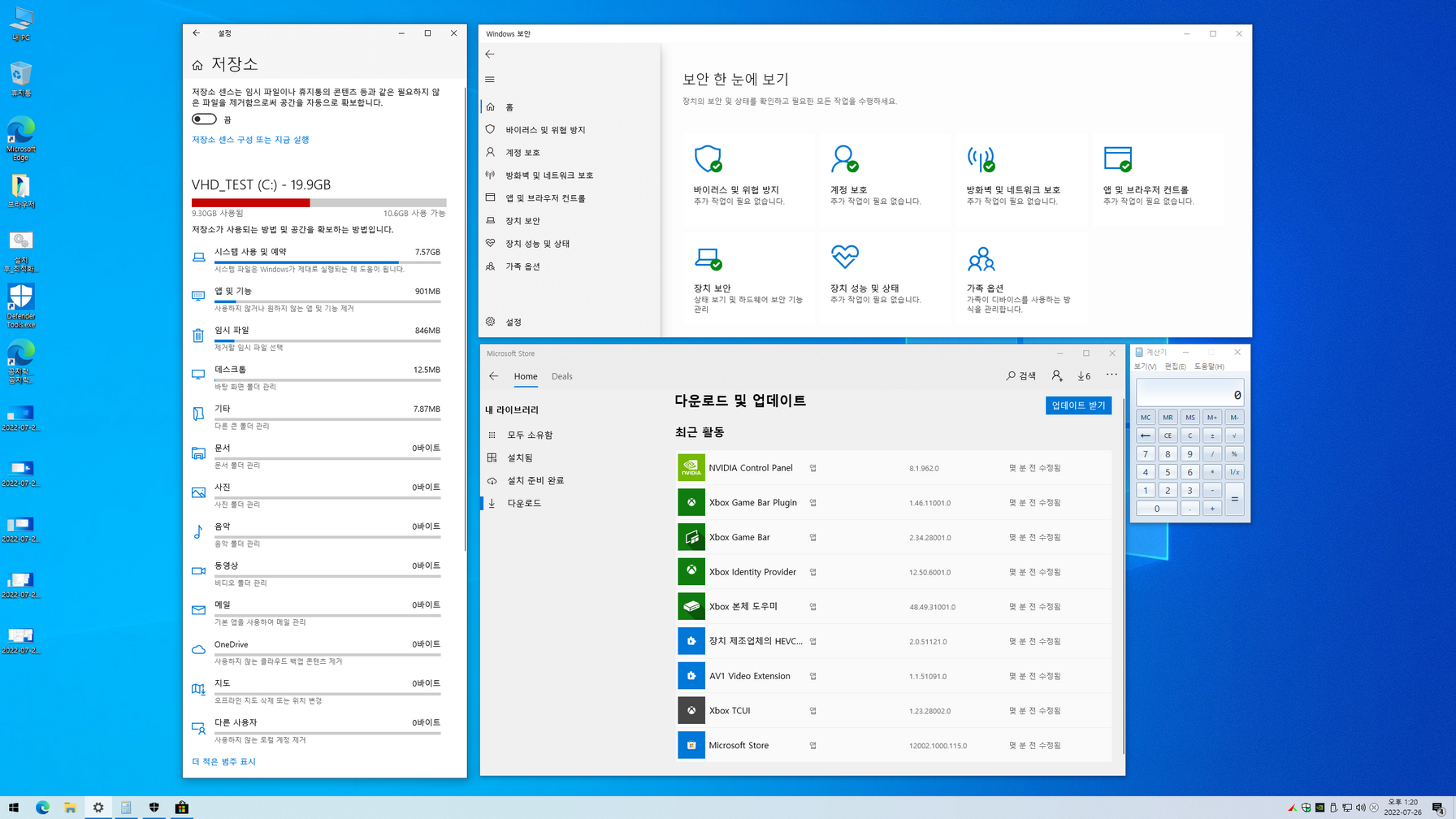Click 검색 in Microsoft Store
1456x819 pixels.
[x=1021, y=375]
